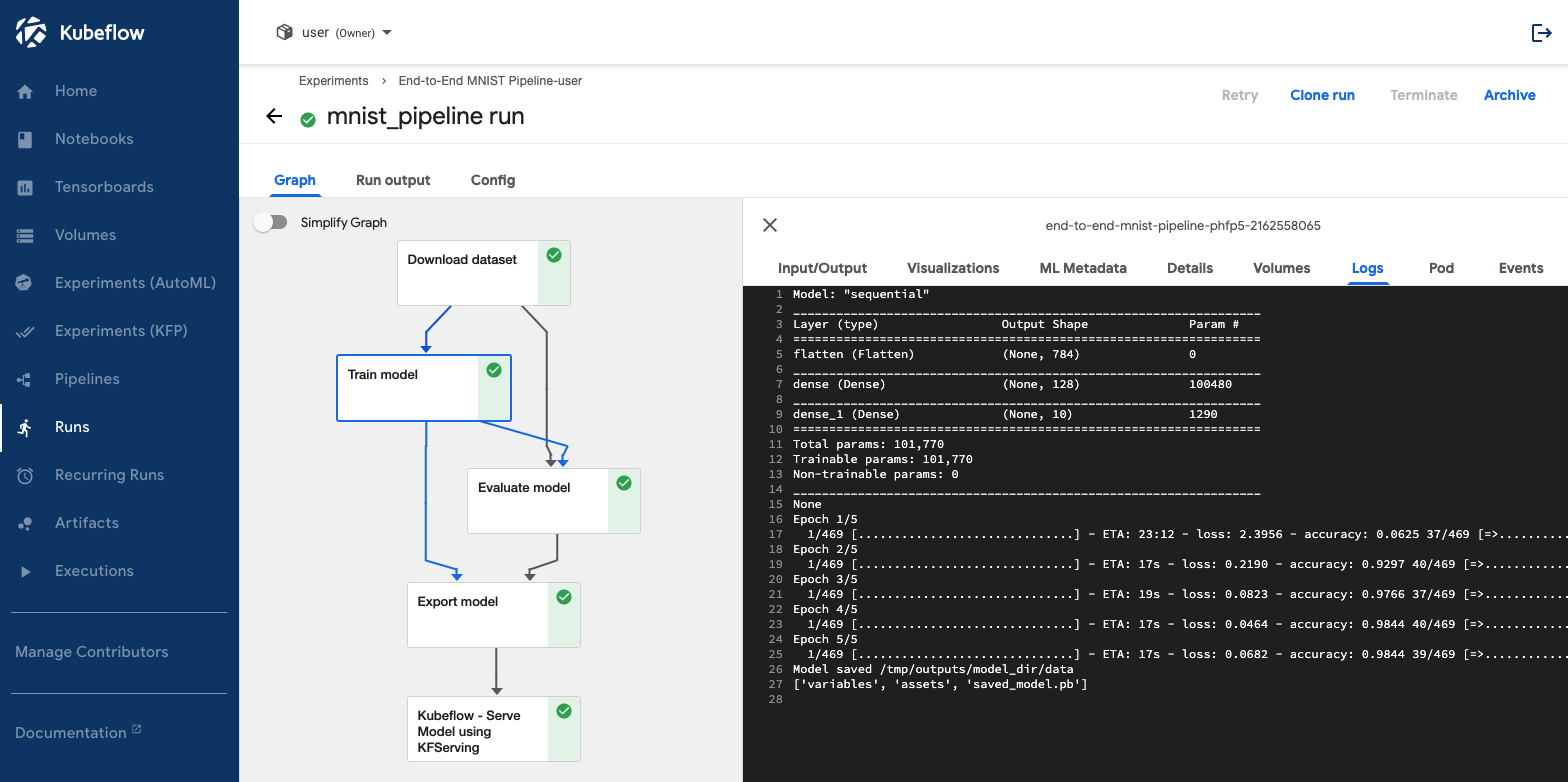Click the Terminate button
Screen dimensions: 1568x782
(x=1424, y=95)
